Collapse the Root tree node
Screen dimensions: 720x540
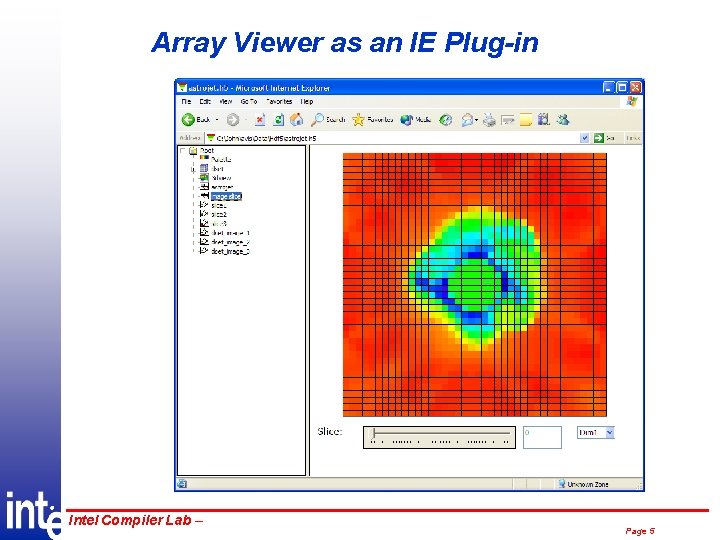tap(183, 150)
